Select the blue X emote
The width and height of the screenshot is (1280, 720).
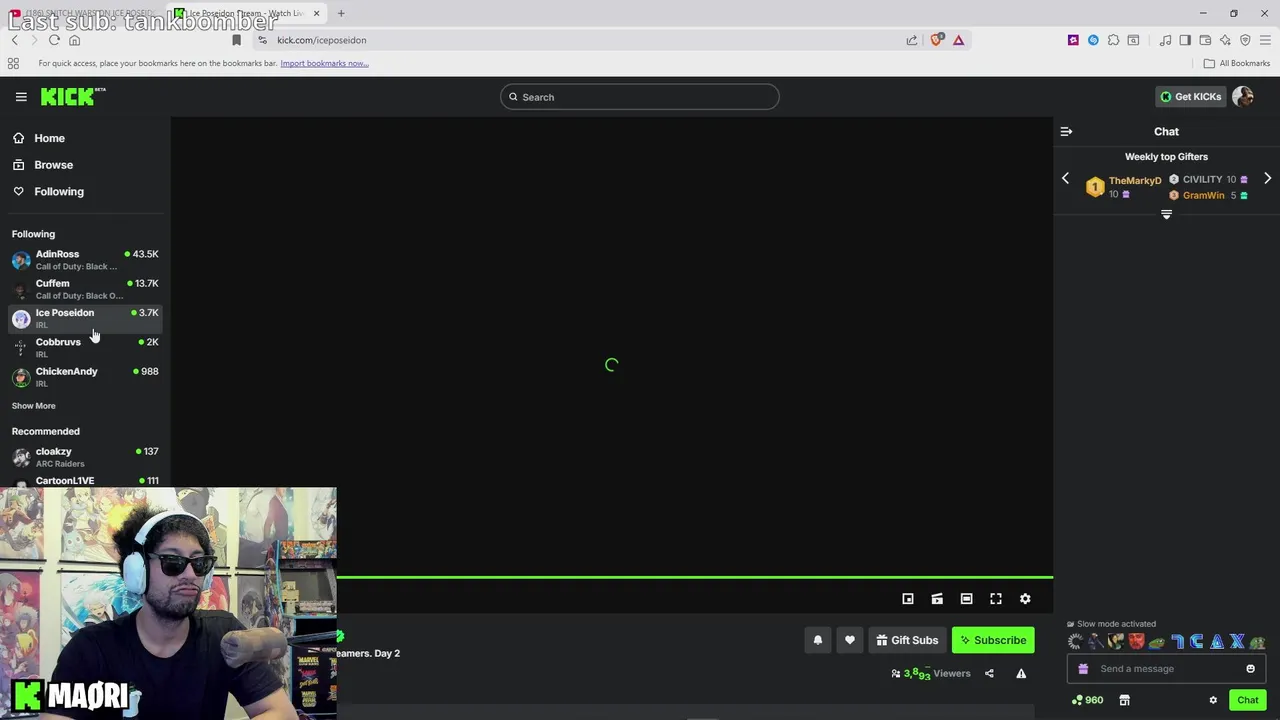coord(1237,642)
